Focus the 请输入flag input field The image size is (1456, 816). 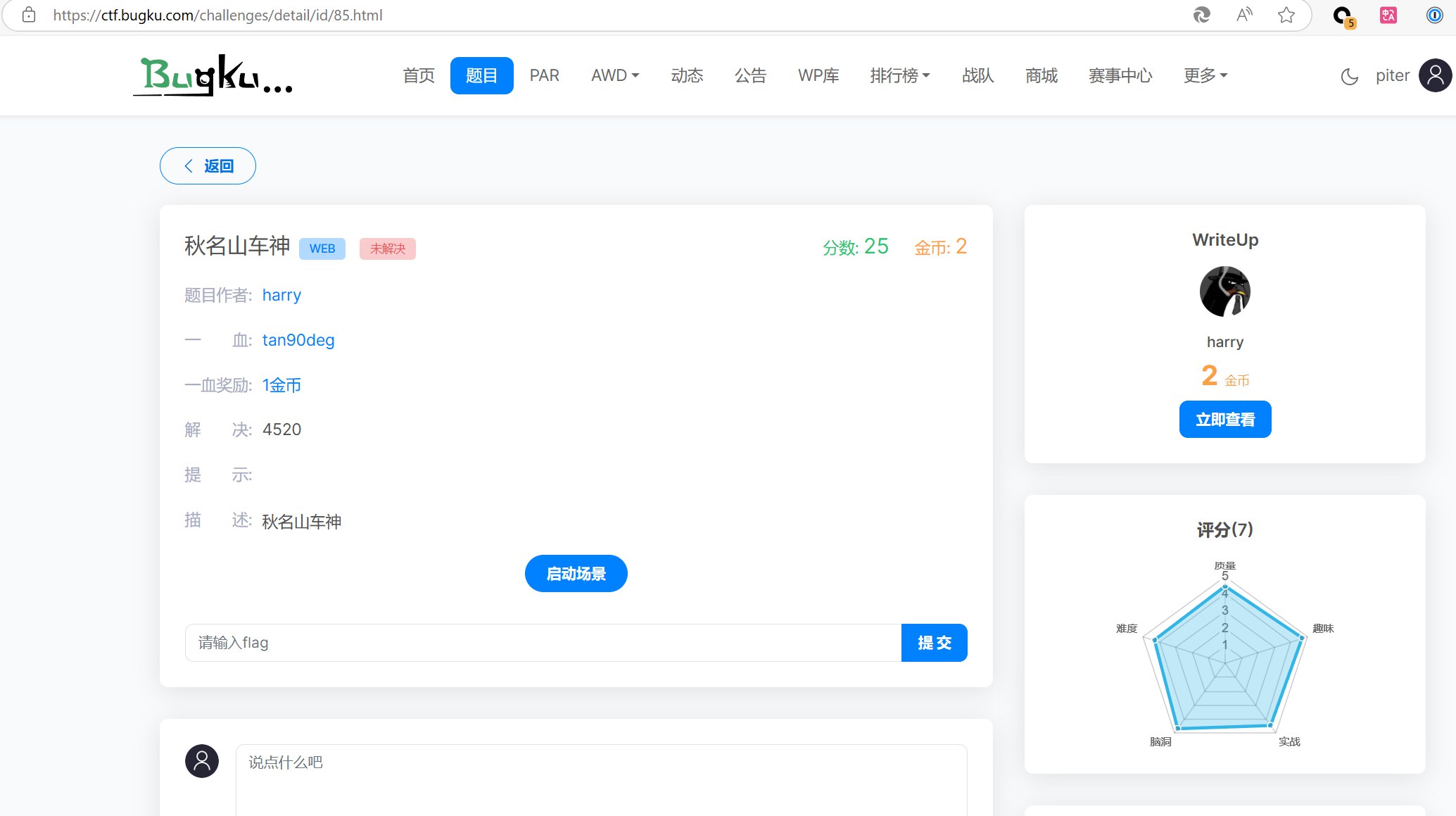click(542, 643)
